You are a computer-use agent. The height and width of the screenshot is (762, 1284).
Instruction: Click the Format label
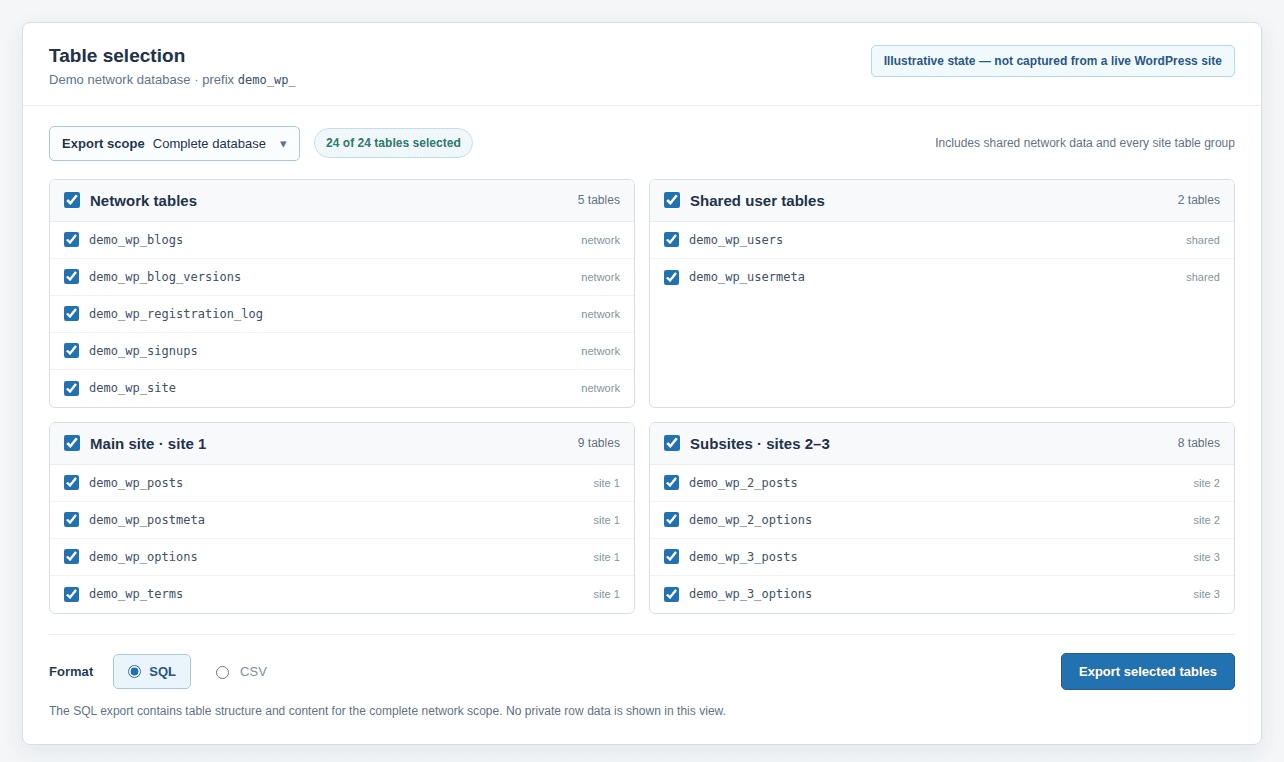[71, 672]
